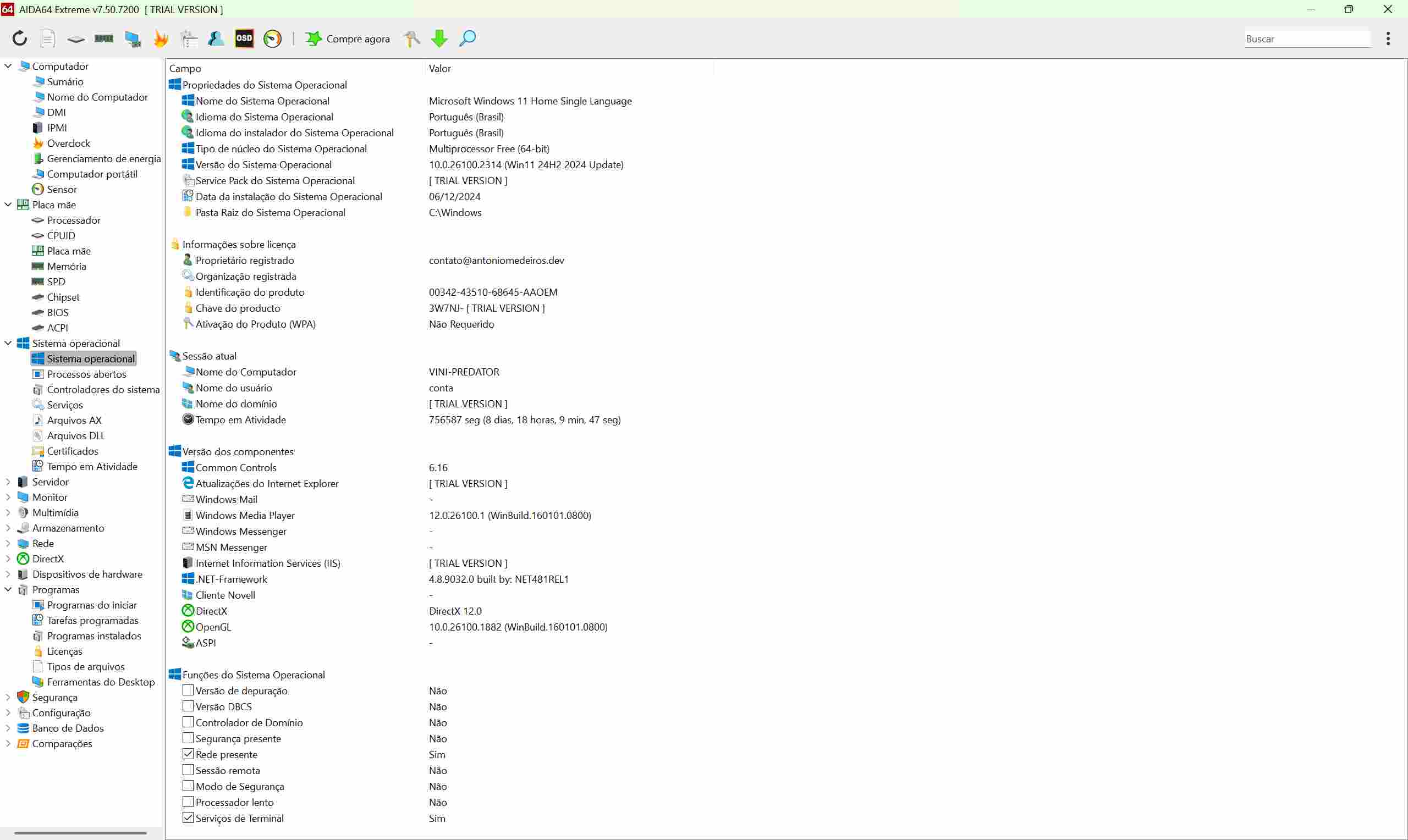Expand the Armazenamento tree node
The width and height of the screenshot is (1408, 840).
pyautogui.click(x=8, y=528)
